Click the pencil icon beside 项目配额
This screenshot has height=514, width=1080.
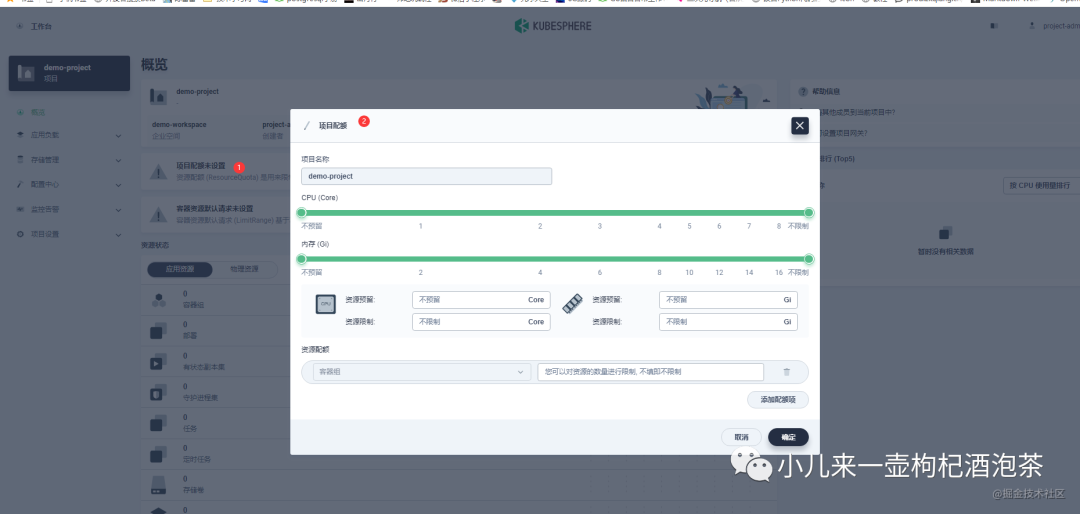(x=307, y=125)
